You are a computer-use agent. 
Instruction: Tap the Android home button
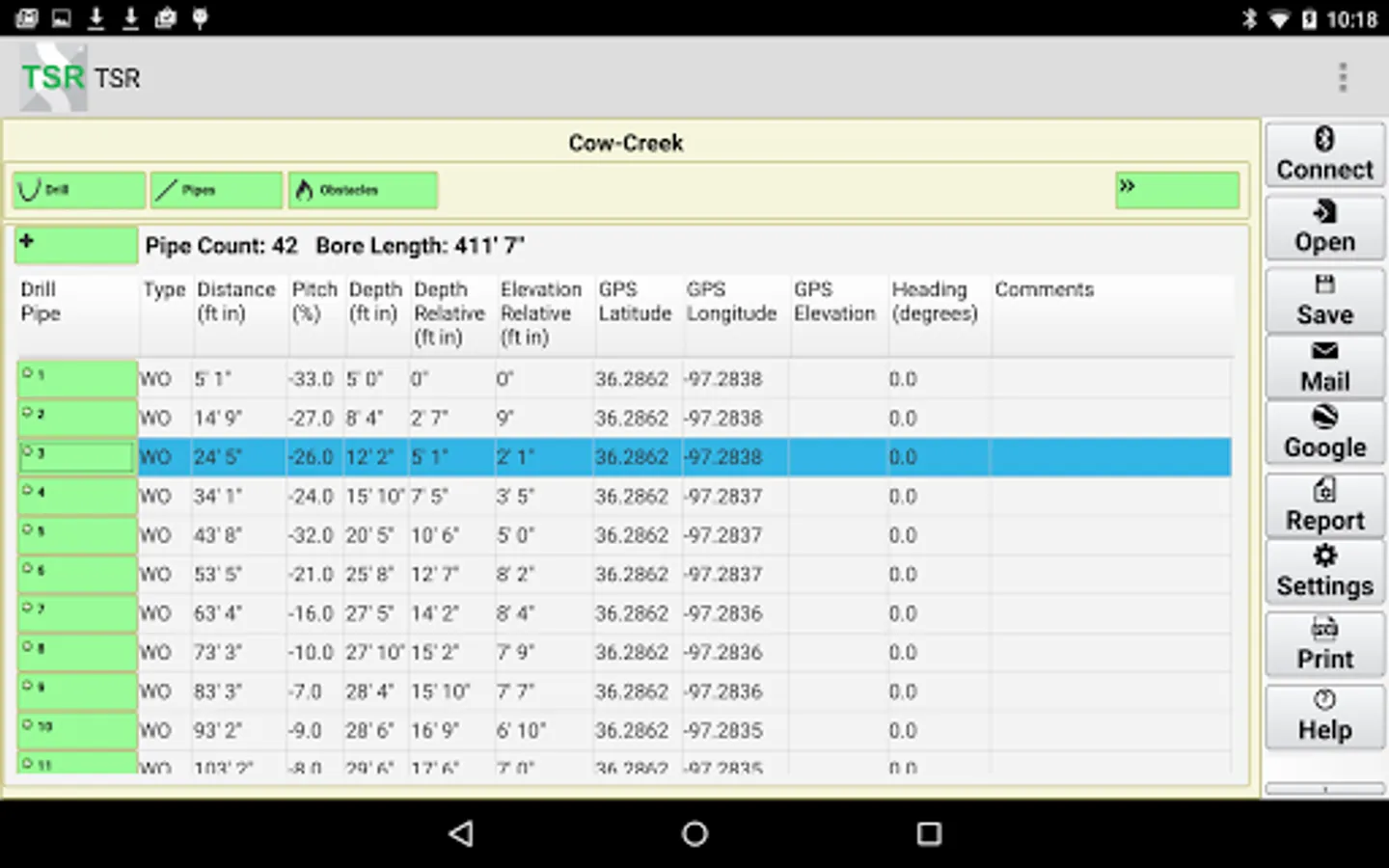tap(694, 833)
